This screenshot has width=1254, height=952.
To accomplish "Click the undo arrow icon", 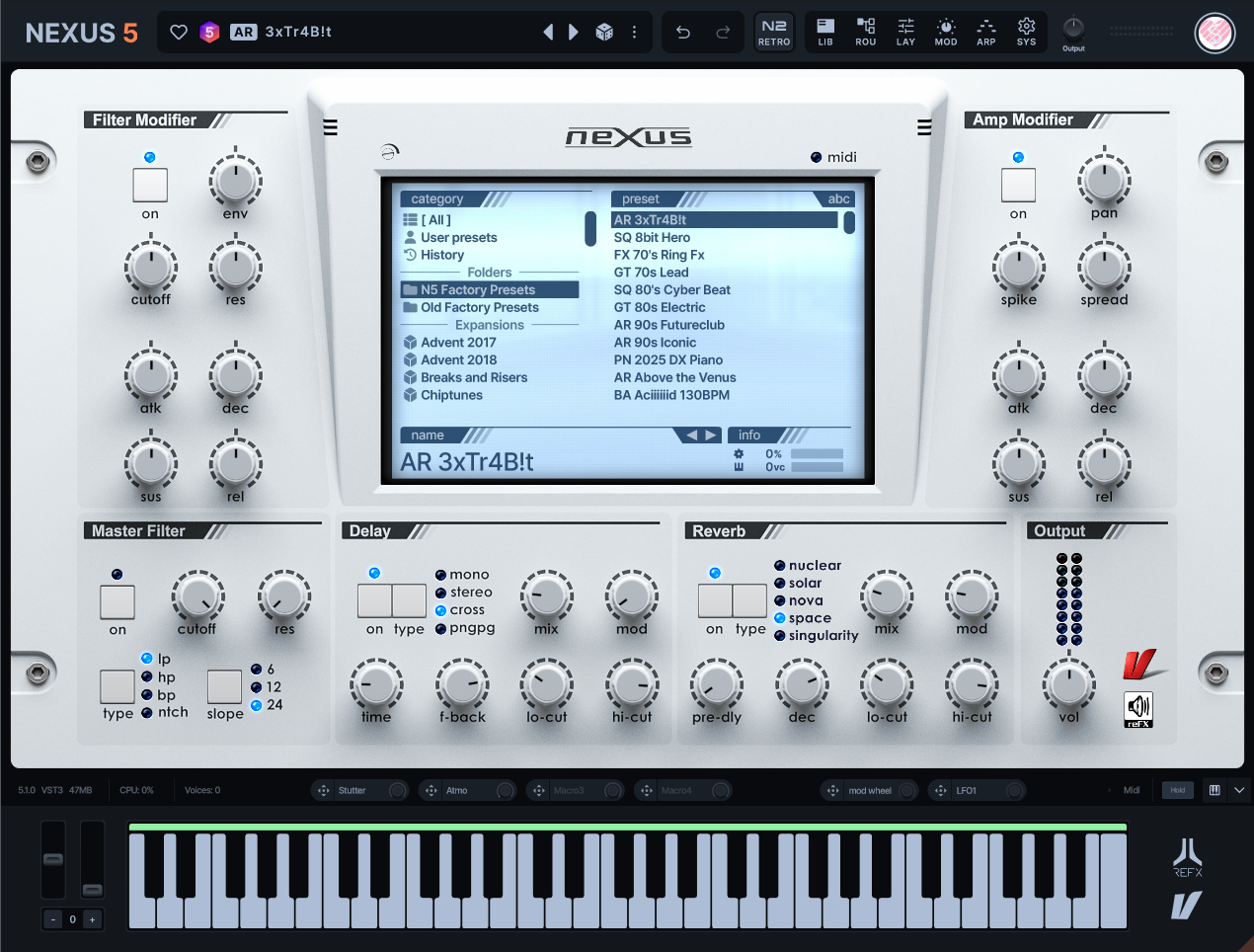I will coord(682,32).
